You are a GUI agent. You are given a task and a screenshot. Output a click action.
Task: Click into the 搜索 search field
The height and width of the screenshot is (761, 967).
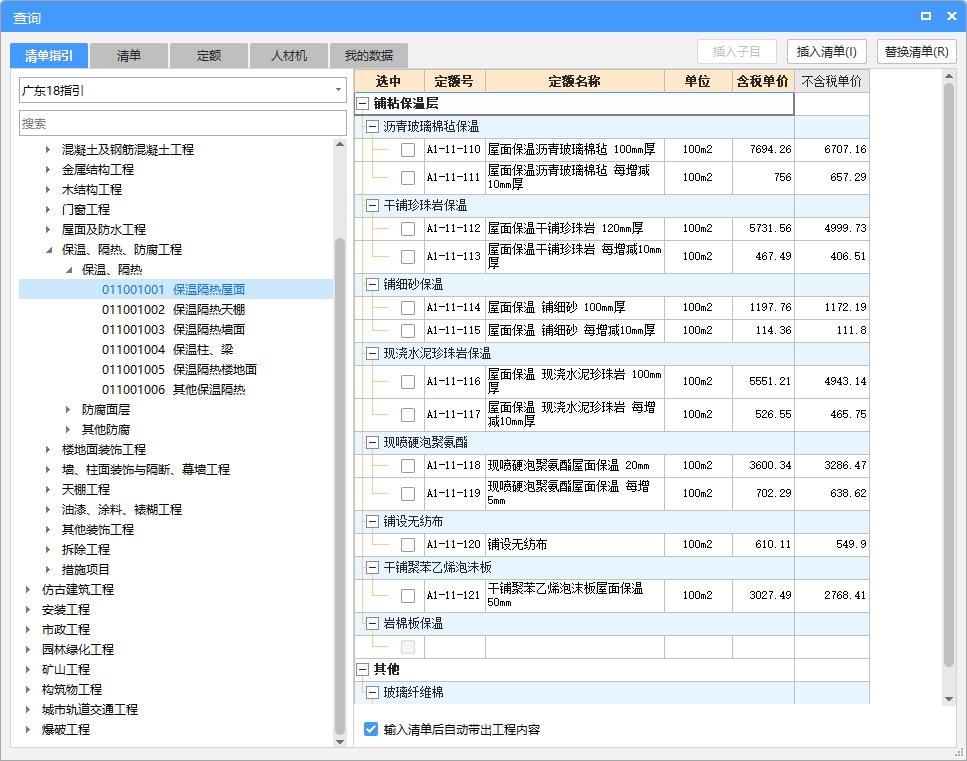click(x=182, y=124)
